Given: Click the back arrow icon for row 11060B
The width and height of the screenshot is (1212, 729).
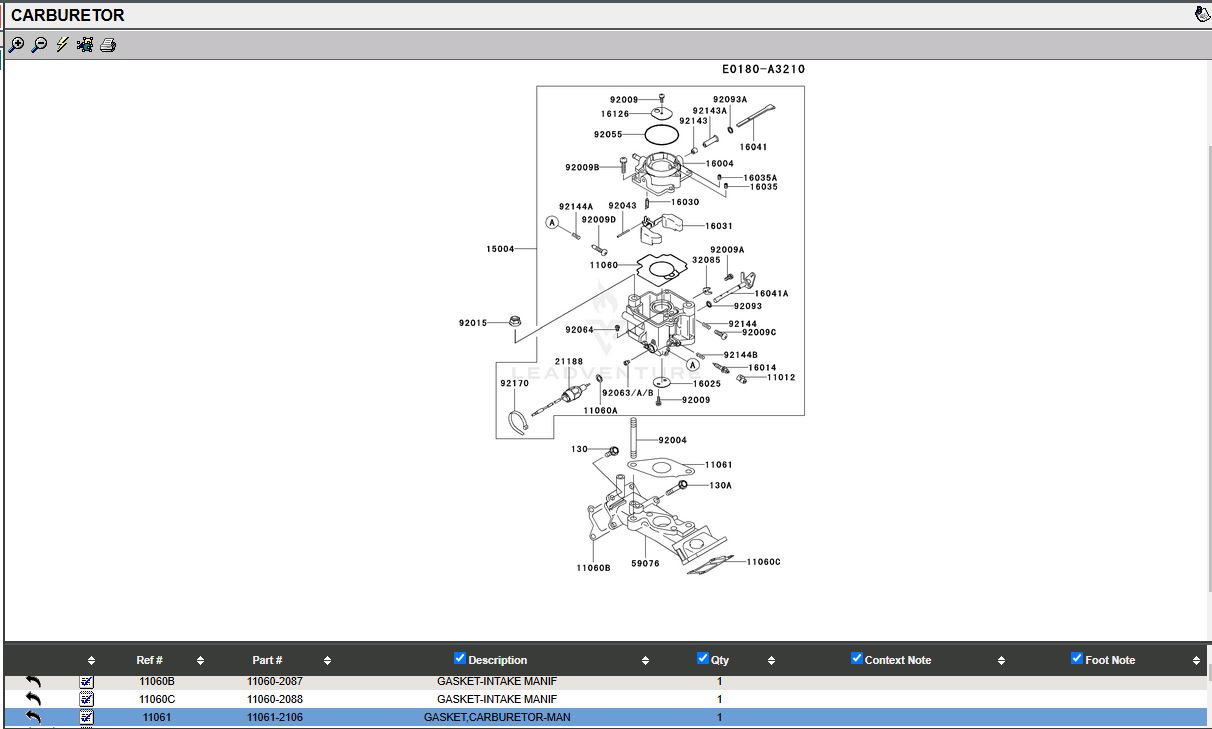Looking at the screenshot, I should coord(33,682).
